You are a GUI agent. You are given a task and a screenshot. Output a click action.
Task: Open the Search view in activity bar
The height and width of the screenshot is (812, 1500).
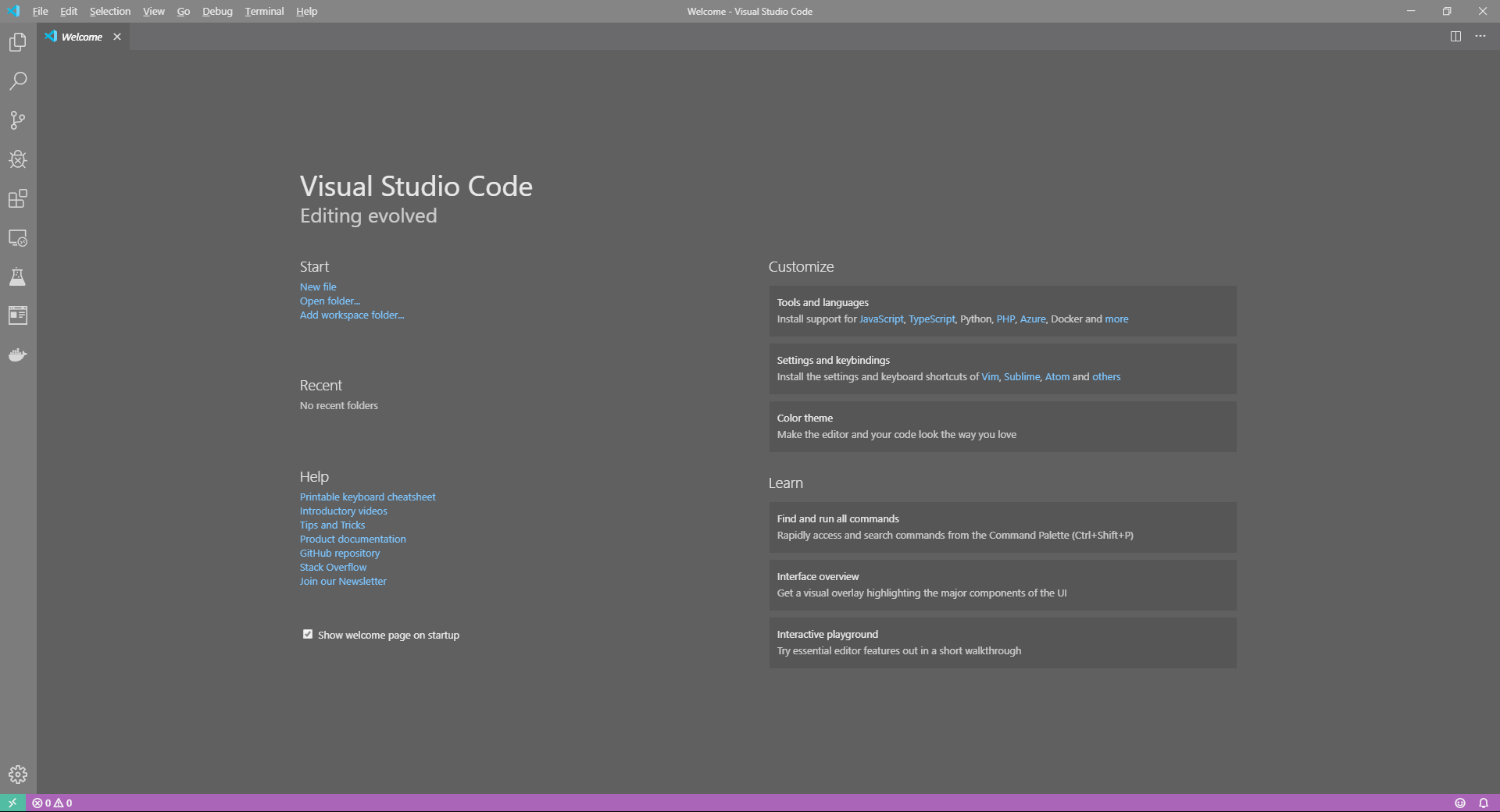pyautogui.click(x=18, y=81)
